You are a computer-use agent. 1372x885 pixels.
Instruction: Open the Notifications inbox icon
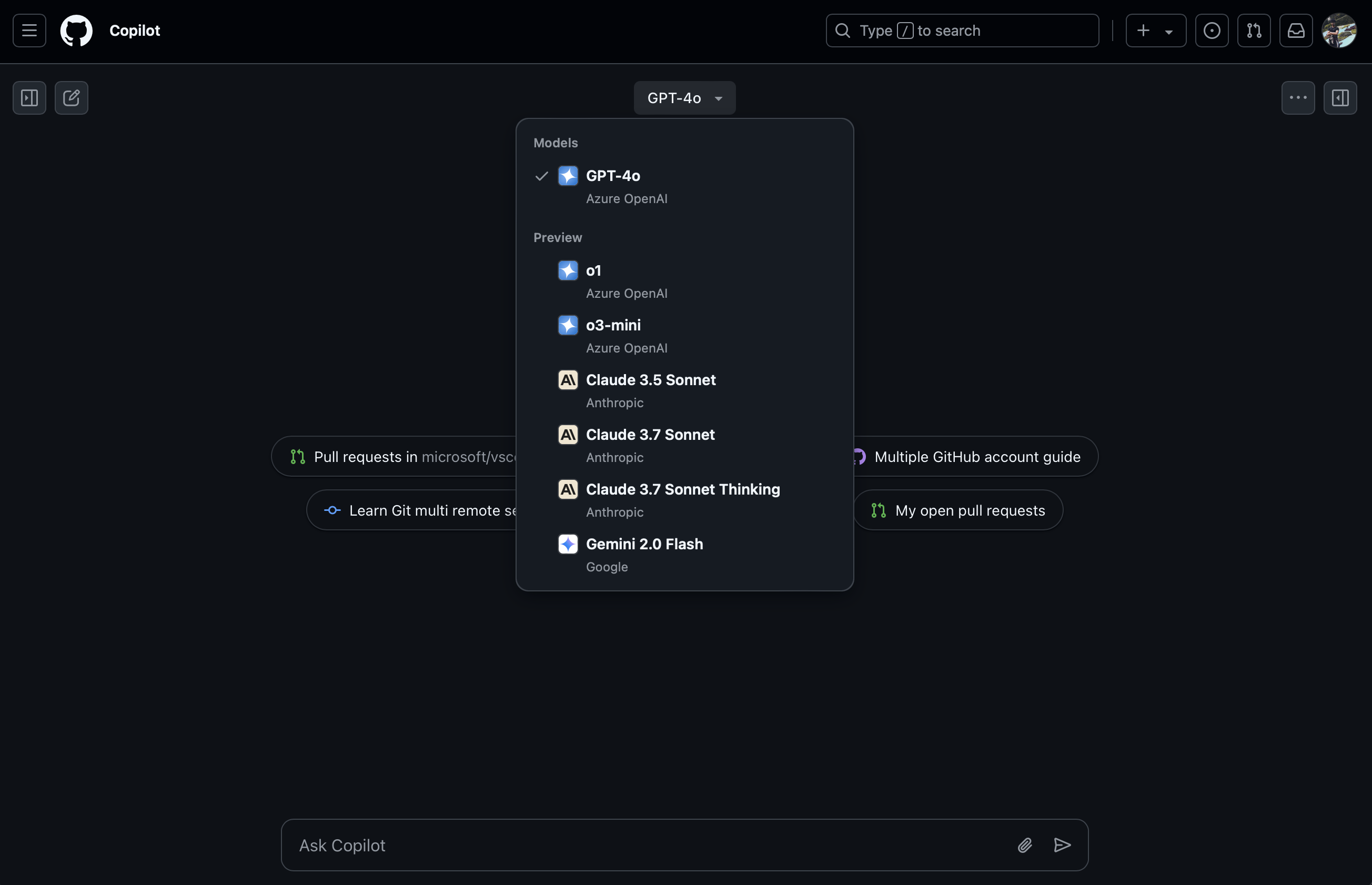[x=1296, y=31]
